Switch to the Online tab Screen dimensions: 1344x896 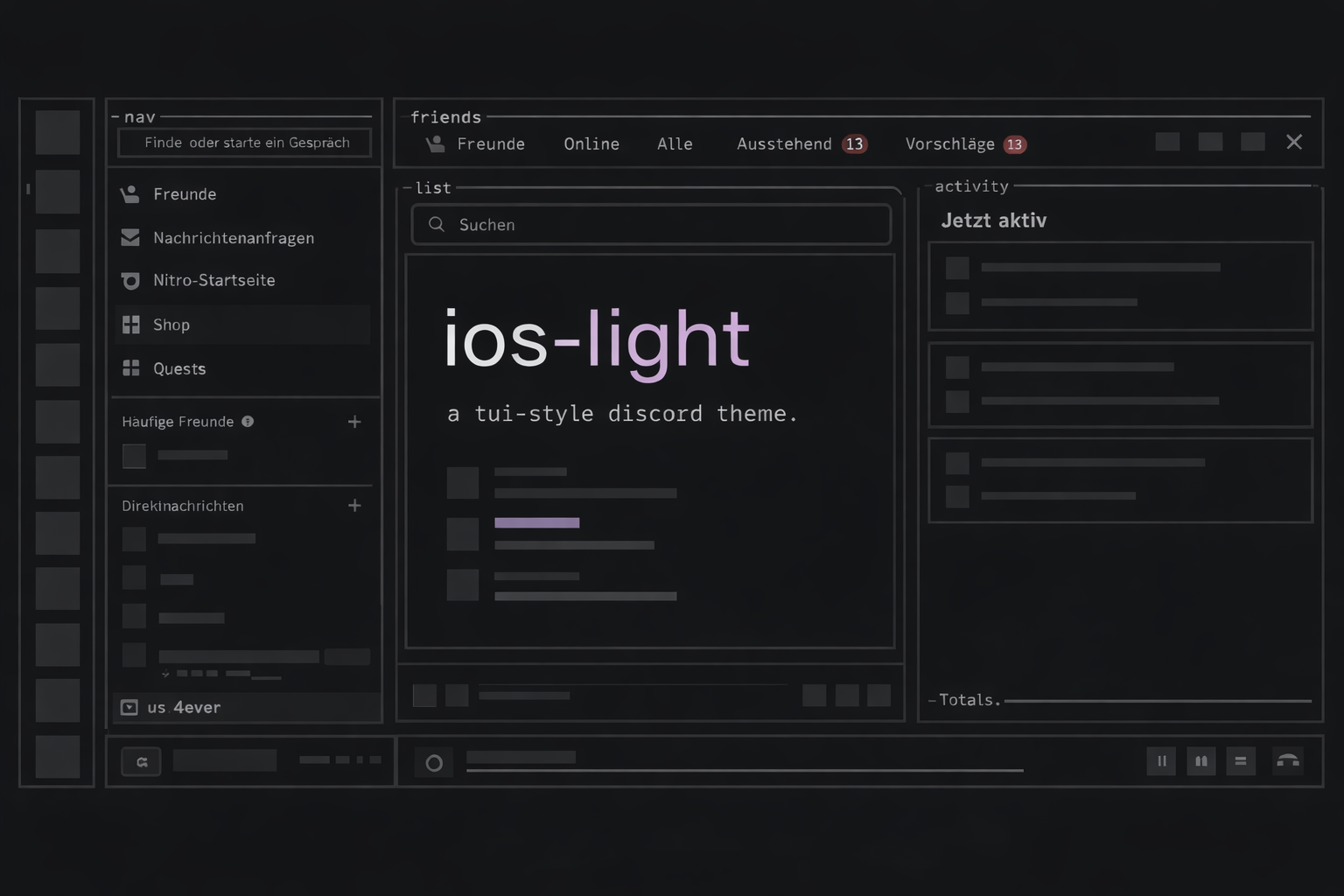pos(591,144)
